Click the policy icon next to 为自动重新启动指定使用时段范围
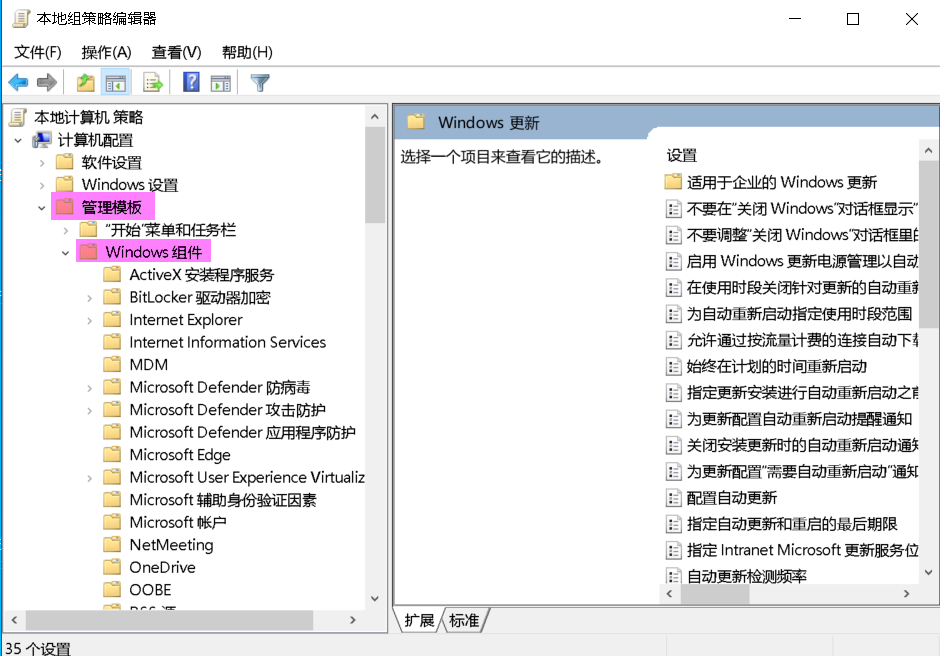The width and height of the screenshot is (940, 656). (673, 314)
